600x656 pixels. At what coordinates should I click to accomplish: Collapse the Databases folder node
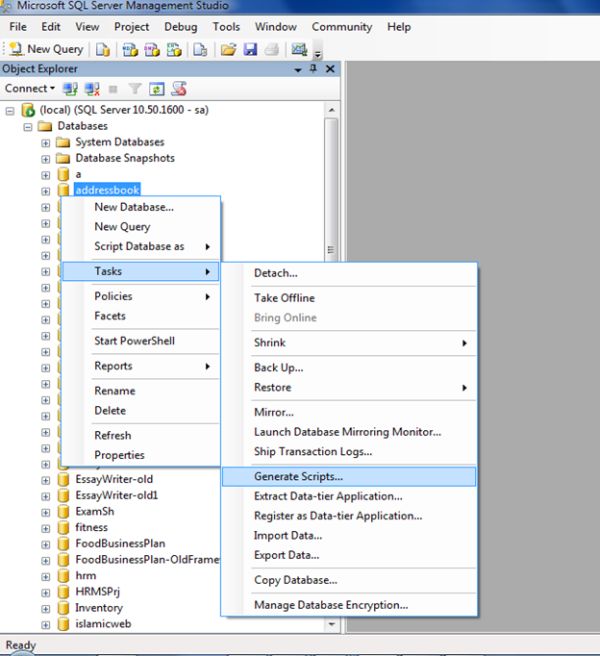coord(28,127)
